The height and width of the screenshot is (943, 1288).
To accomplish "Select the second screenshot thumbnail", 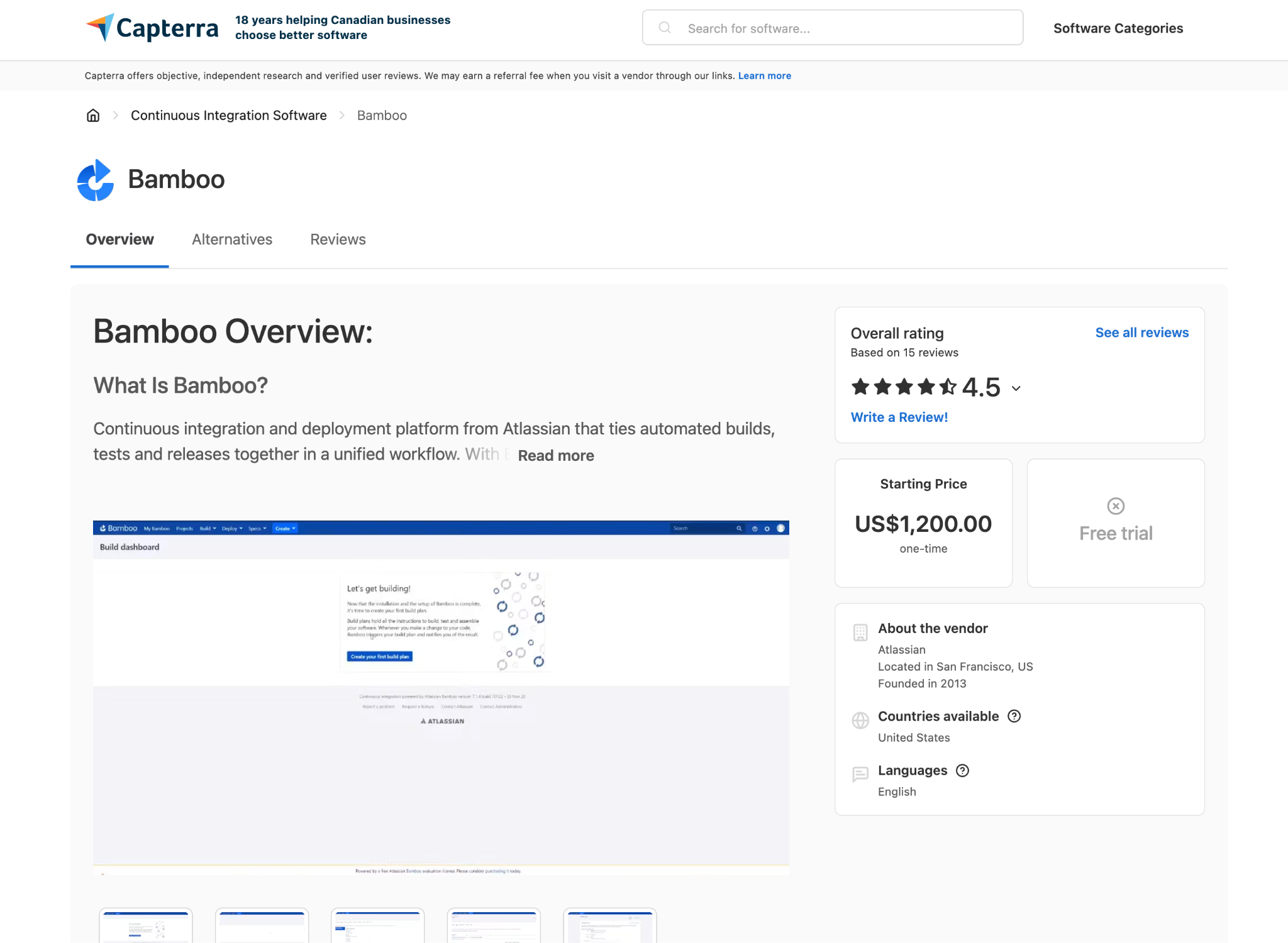I will (262, 925).
